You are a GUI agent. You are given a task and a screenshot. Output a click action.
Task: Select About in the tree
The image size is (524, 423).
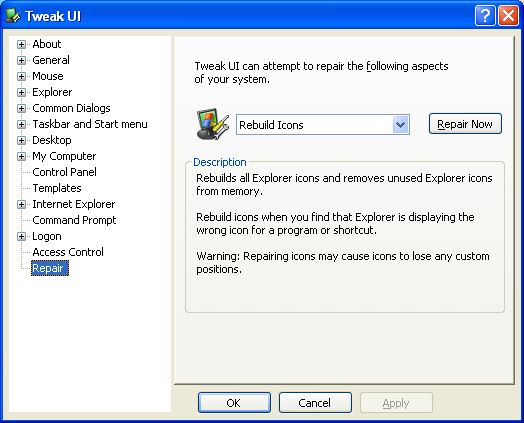pyautogui.click(x=47, y=44)
